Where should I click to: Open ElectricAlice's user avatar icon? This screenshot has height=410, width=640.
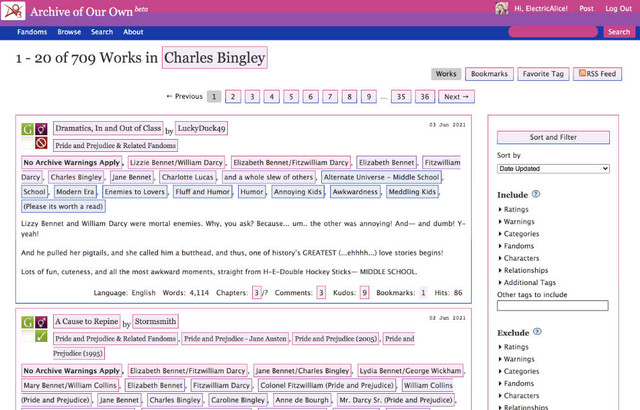pos(502,8)
